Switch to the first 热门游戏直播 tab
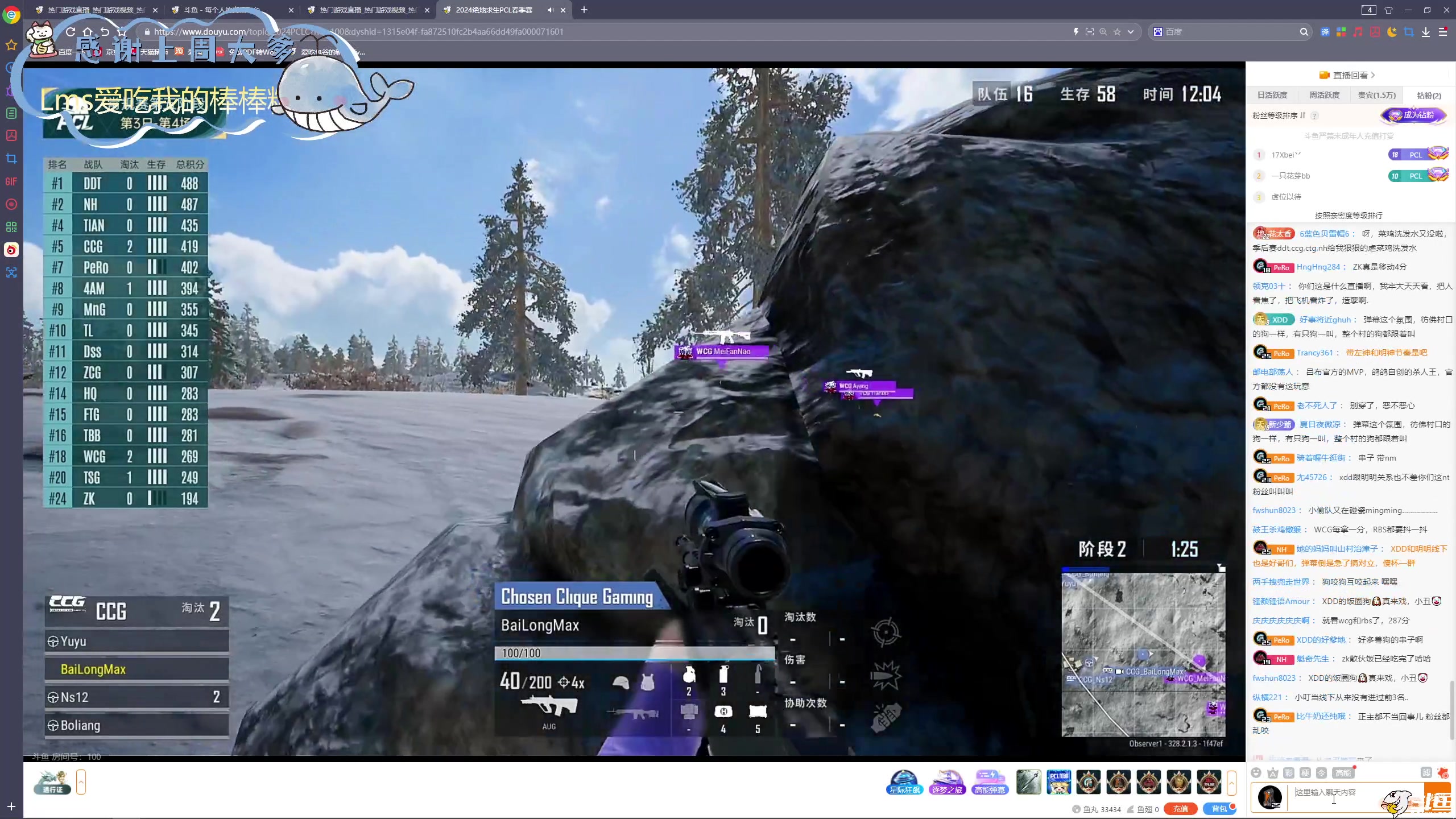The width and height of the screenshot is (1456, 819). coord(97,10)
